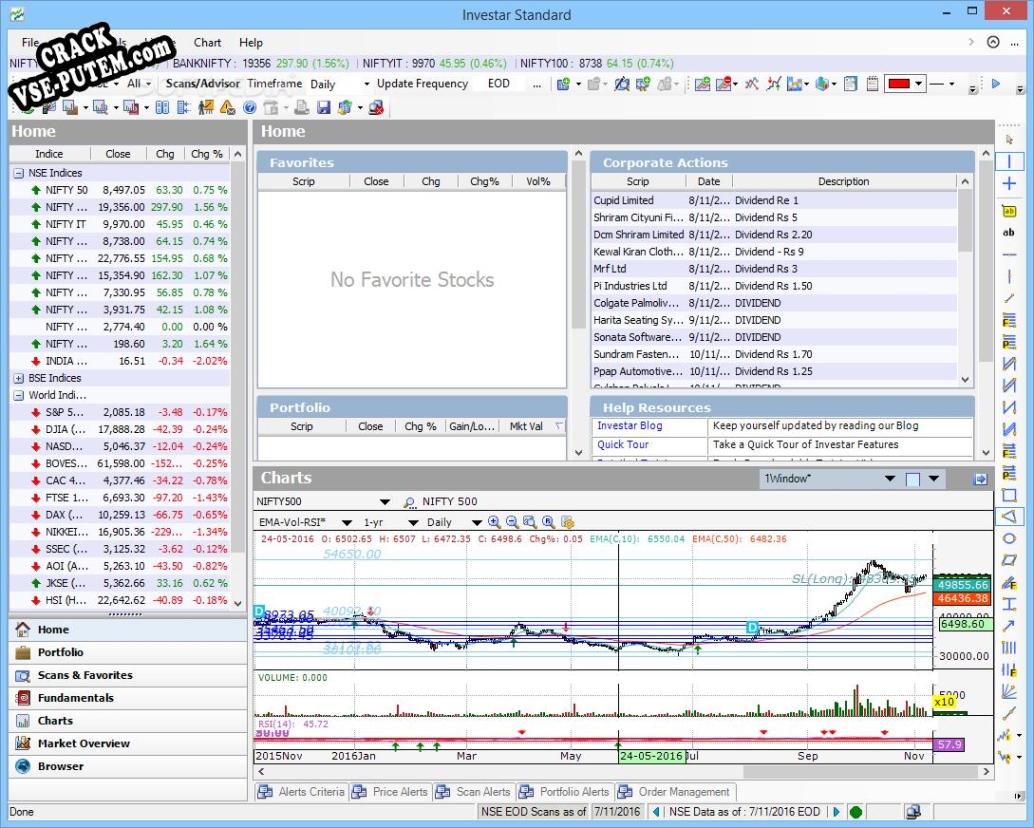The image size is (1034, 828).
Task: Click the network computers icon in status bar
Action: [x=913, y=812]
